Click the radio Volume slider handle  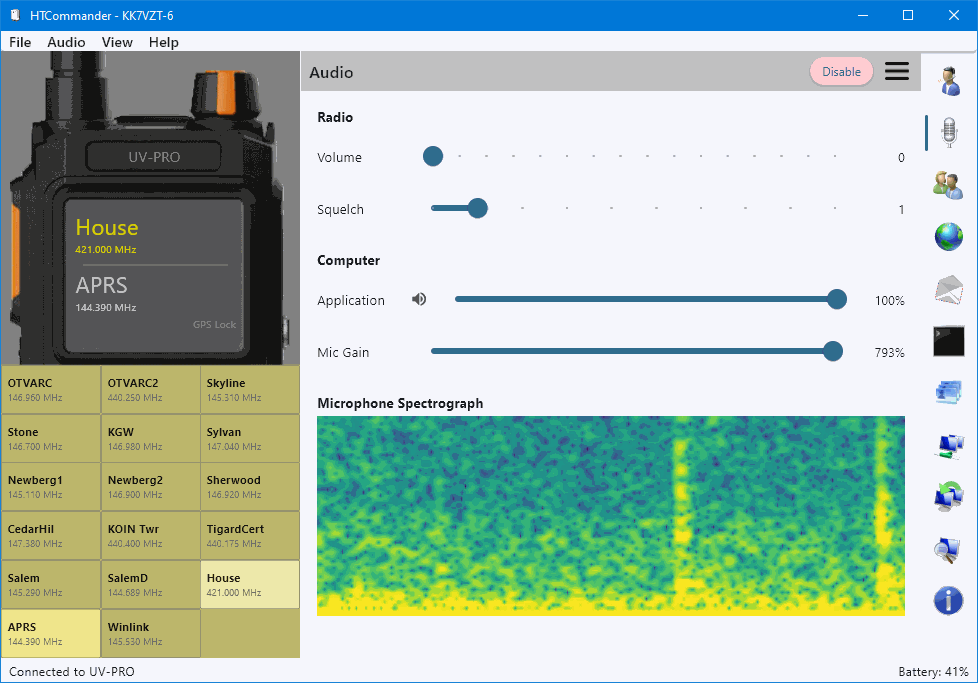click(433, 156)
